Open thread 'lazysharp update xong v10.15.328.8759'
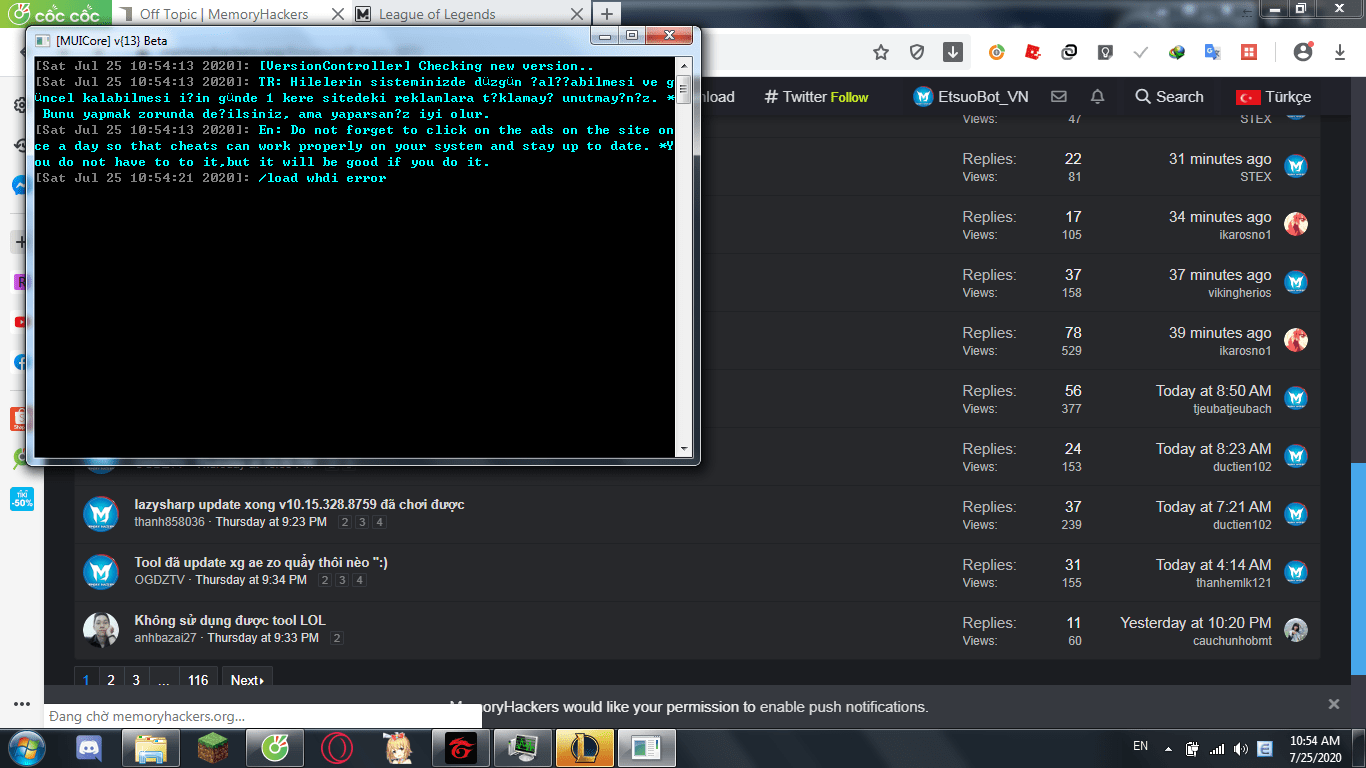The width and height of the screenshot is (1366, 768). point(299,504)
